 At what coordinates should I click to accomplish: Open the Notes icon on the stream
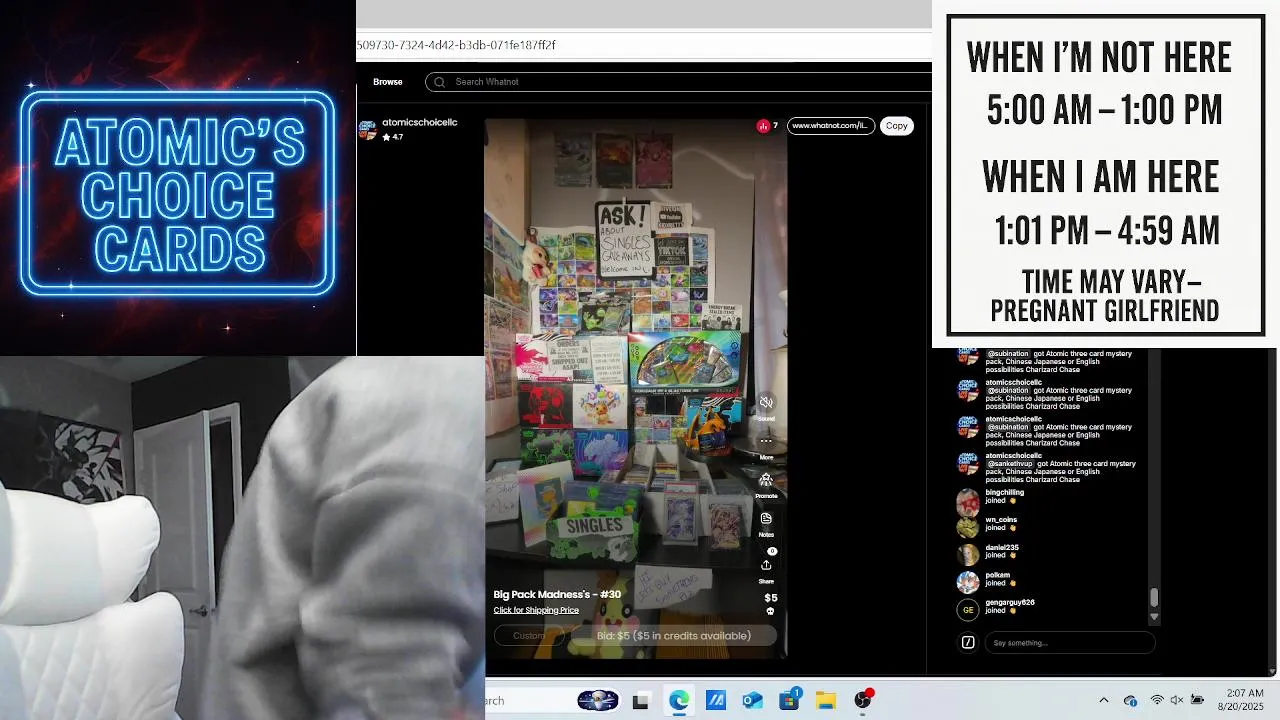[766, 518]
